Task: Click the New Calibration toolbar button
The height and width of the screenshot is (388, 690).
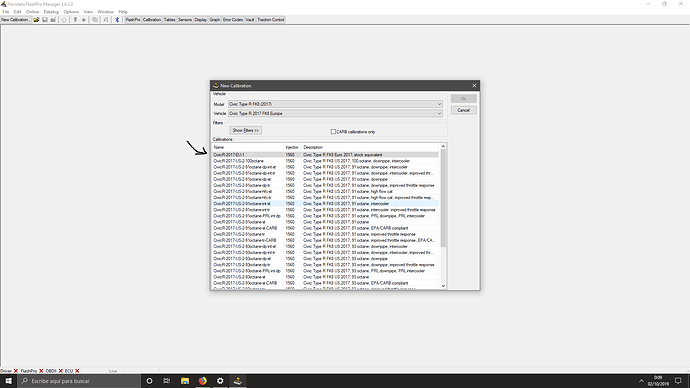Action: point(16,20)
